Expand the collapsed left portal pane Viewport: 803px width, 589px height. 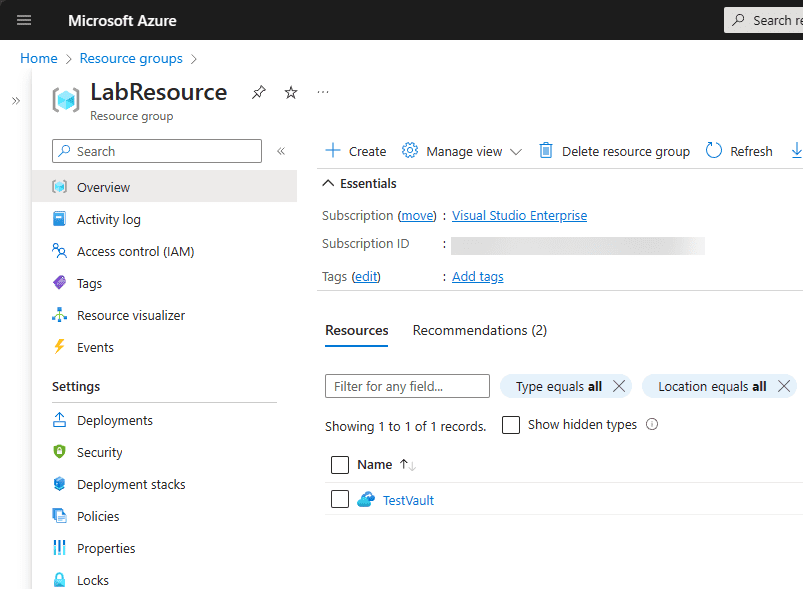point(16,100)
